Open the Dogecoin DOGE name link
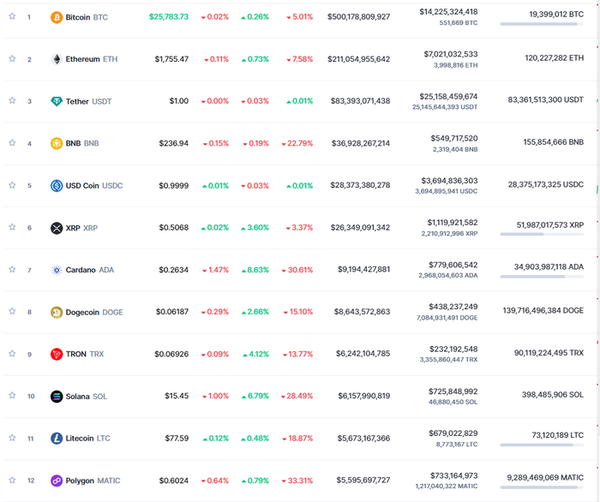 tap(94, 312)
